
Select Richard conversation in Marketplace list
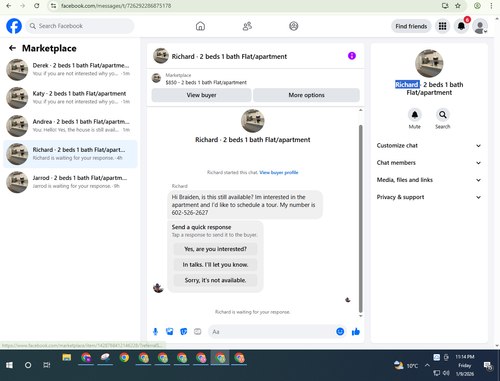click(x=70, y=154)
